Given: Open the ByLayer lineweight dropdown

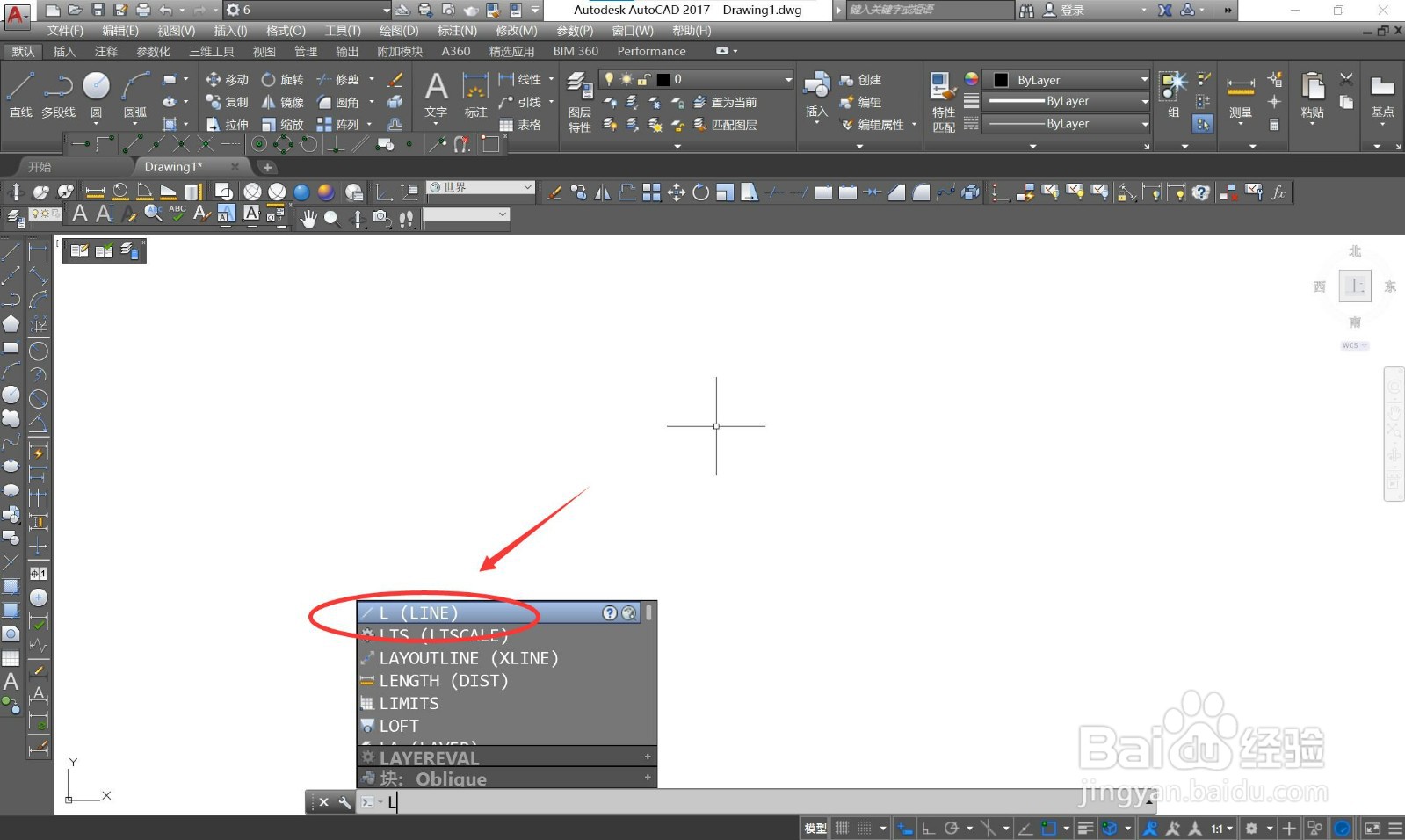Looking at the screenshot, I should (1066, 101).
